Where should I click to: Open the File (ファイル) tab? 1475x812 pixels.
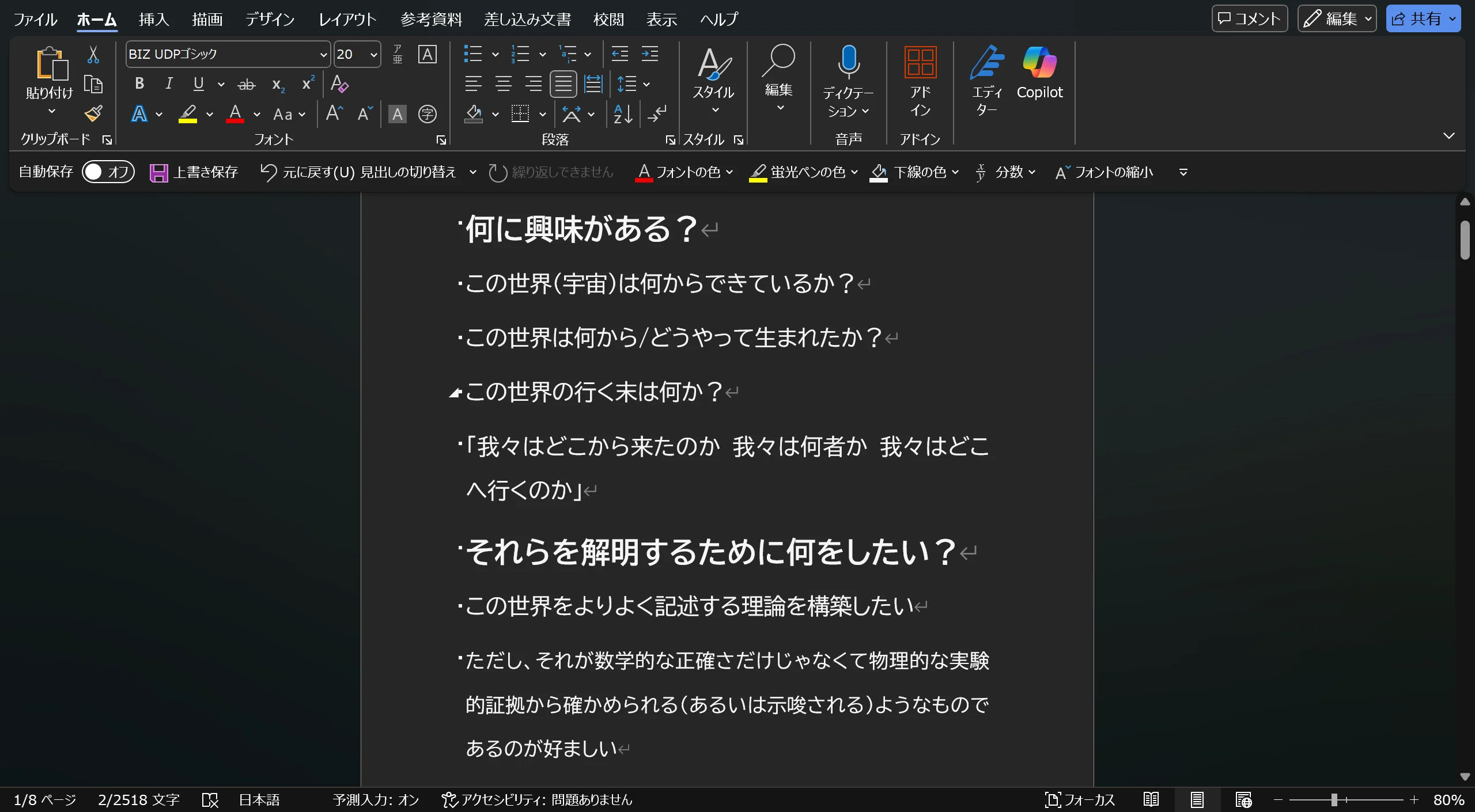35,20
